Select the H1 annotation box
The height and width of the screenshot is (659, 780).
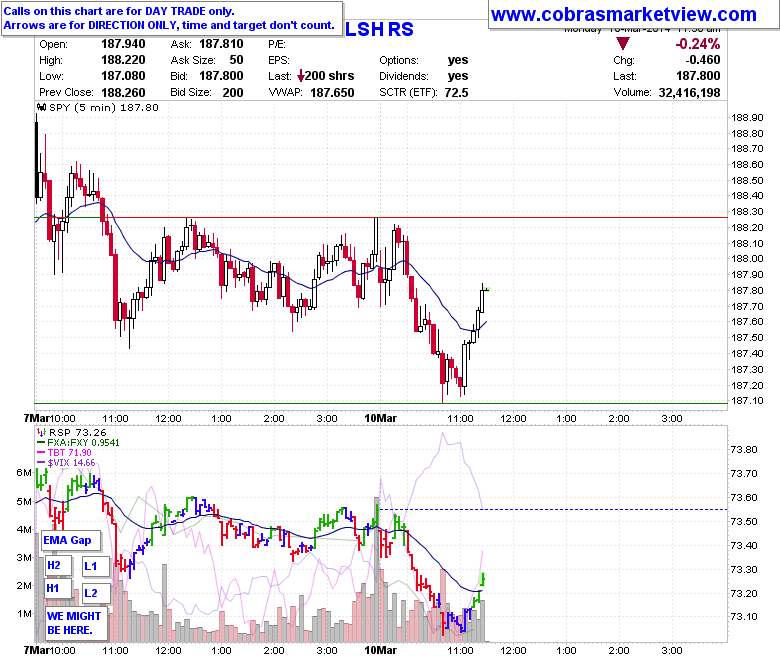pos(58,588)
